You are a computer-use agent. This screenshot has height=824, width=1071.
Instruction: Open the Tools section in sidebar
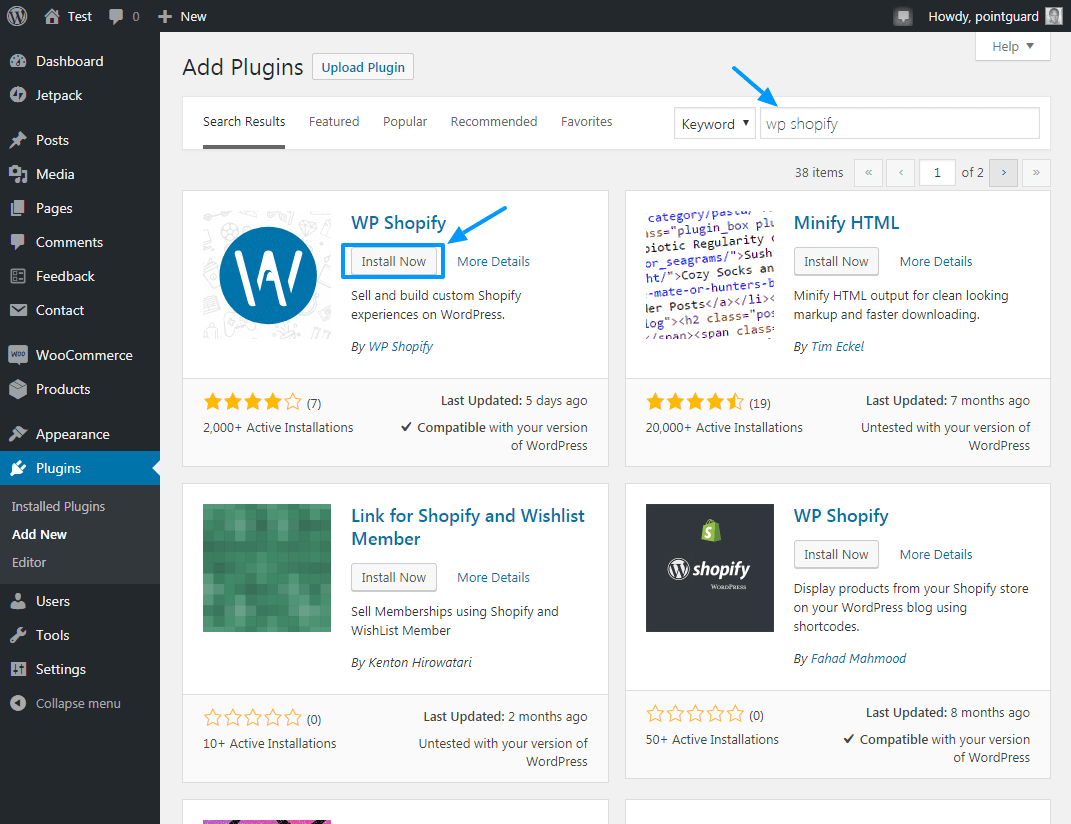(x=52, y=635)
